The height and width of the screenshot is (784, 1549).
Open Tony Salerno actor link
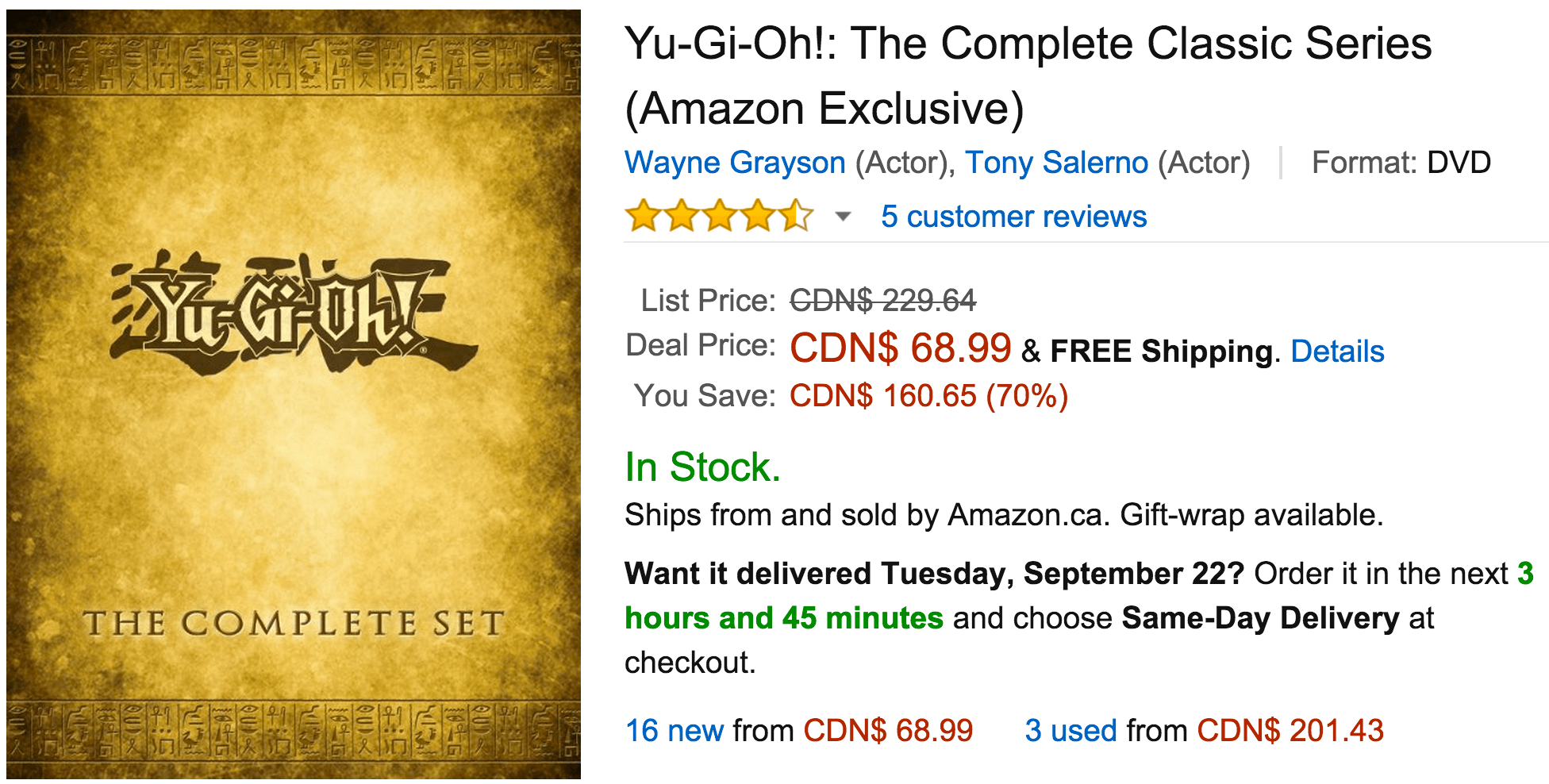pyautogui.click(x=1056, y=163)
